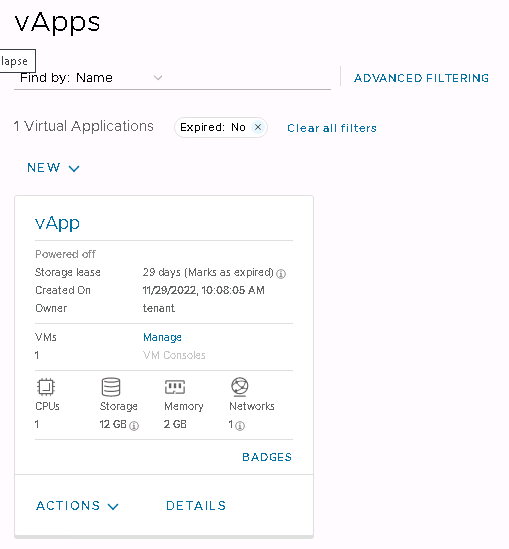Click Manage link for VMs
This screenshot has width=509, height=549.
(x=162, y=337)
